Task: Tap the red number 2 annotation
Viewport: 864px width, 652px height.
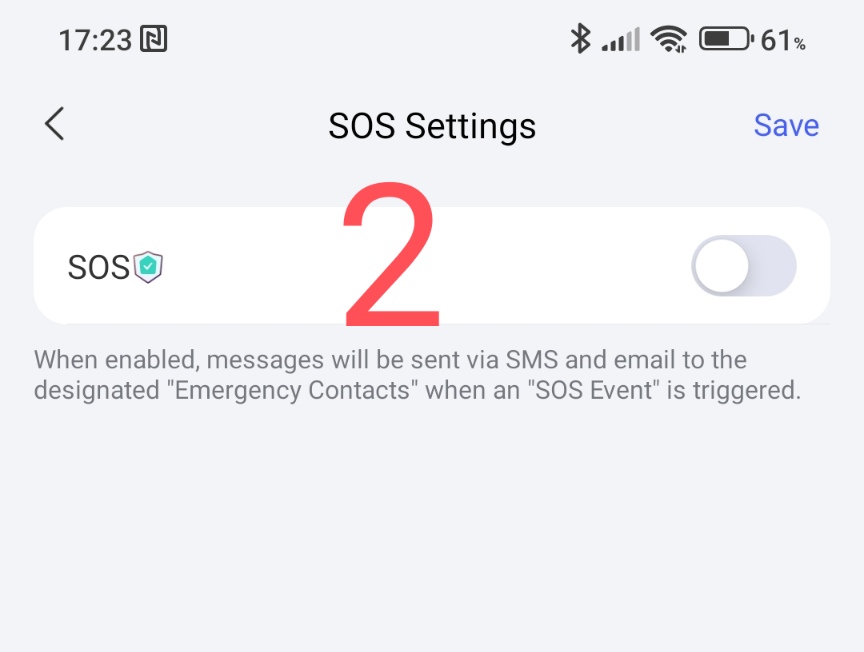Action: [392, 254]
